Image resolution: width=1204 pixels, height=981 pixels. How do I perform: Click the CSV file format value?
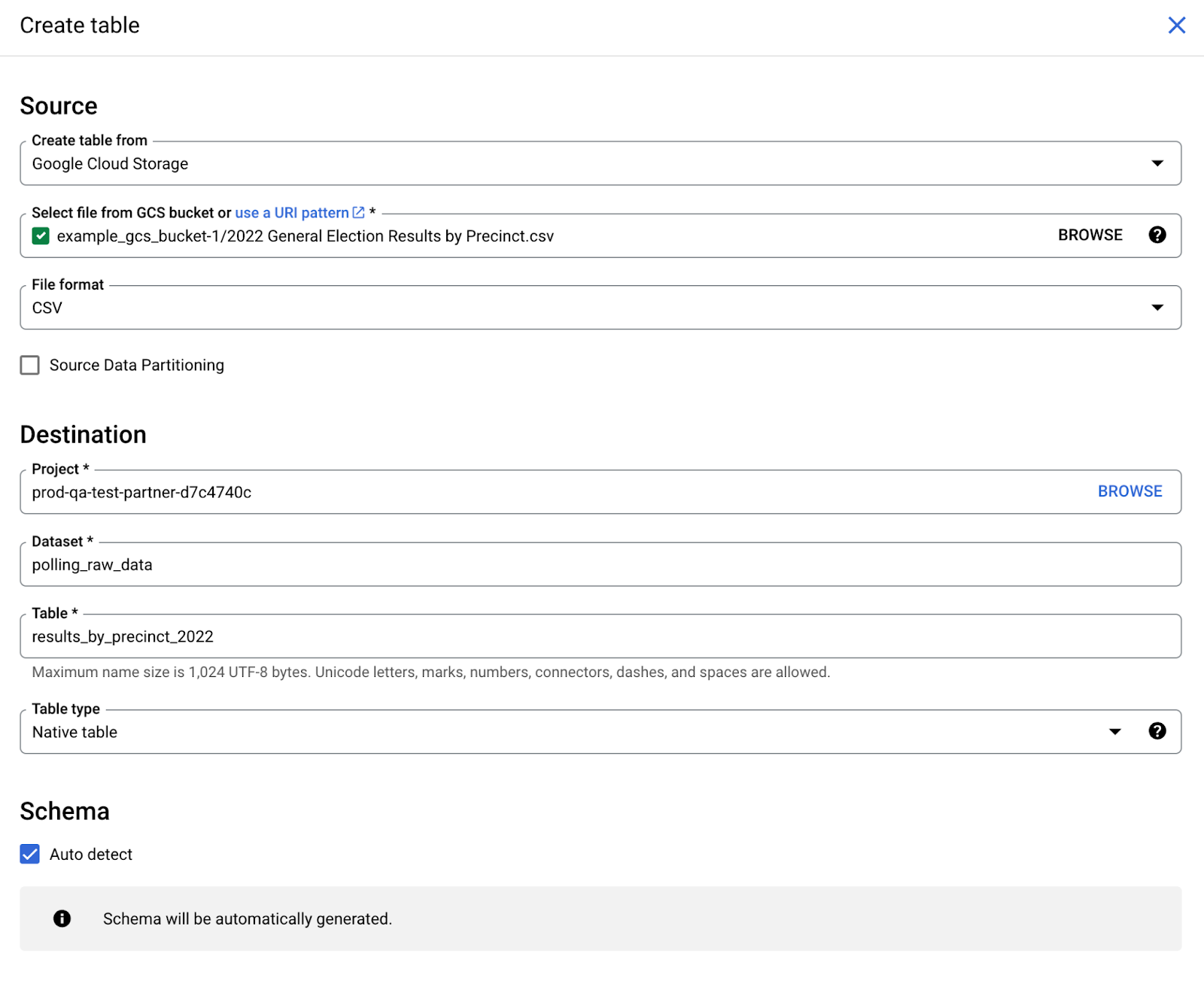(47, 308)
